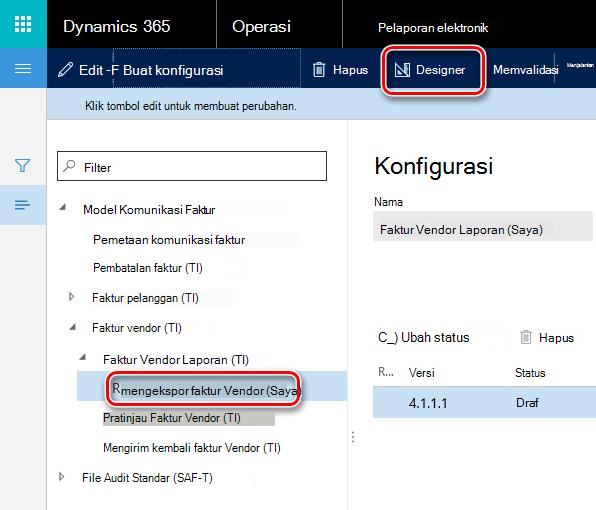Click Hapus in the versions section
Image resolution: width=596 pixels, height=510 pixels.
click(556, 338)
